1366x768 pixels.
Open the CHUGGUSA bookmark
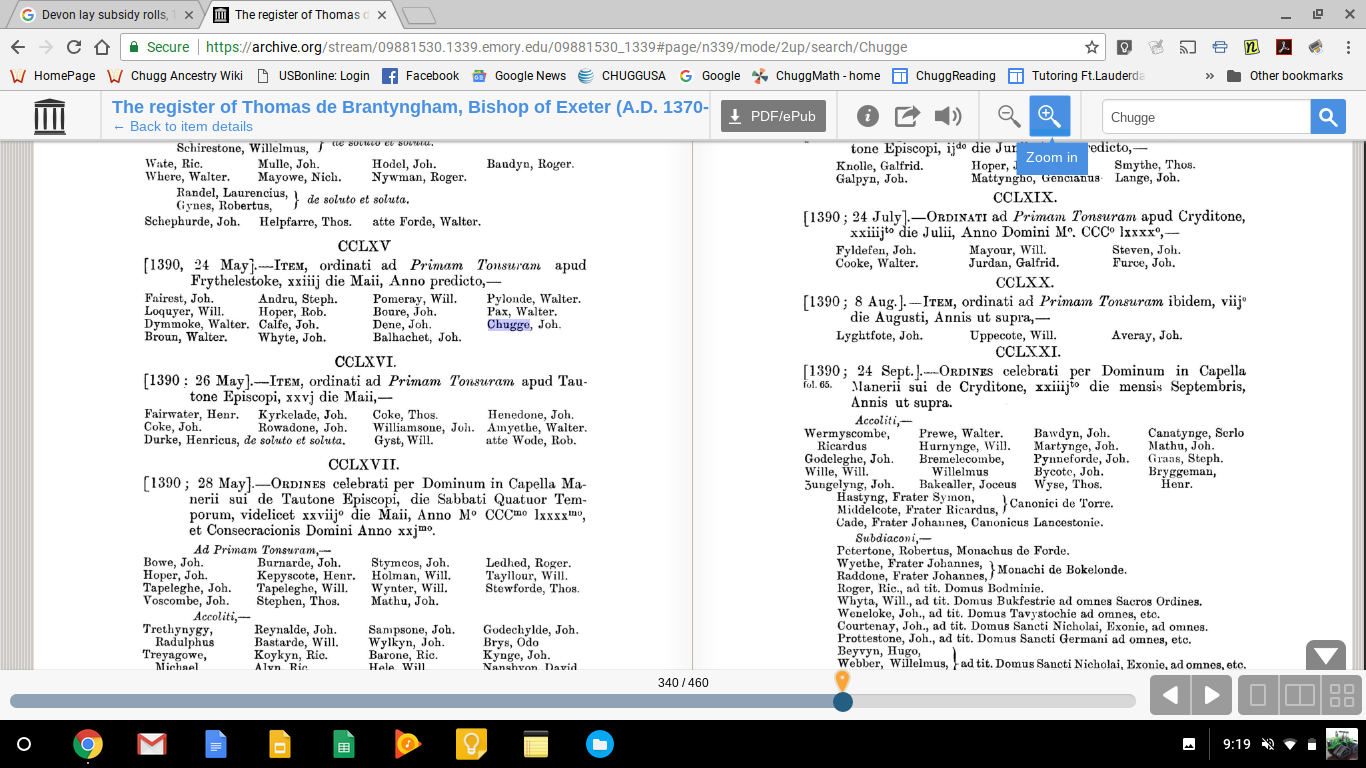tap(622, 76)
